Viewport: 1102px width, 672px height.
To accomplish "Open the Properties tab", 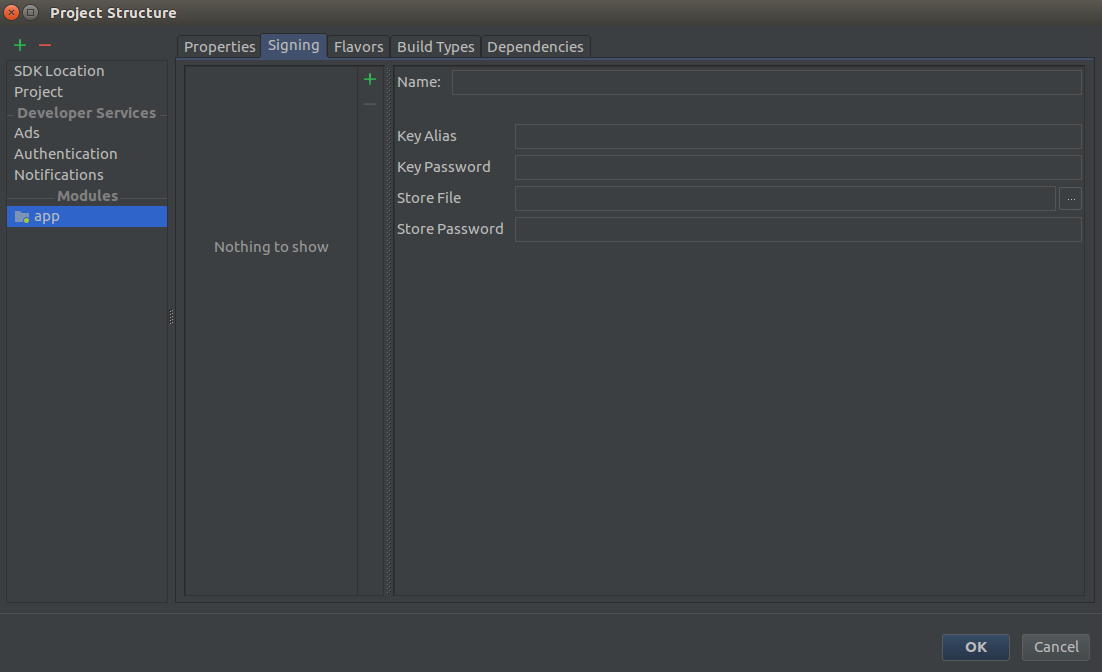I will click(x=219, y=46).
